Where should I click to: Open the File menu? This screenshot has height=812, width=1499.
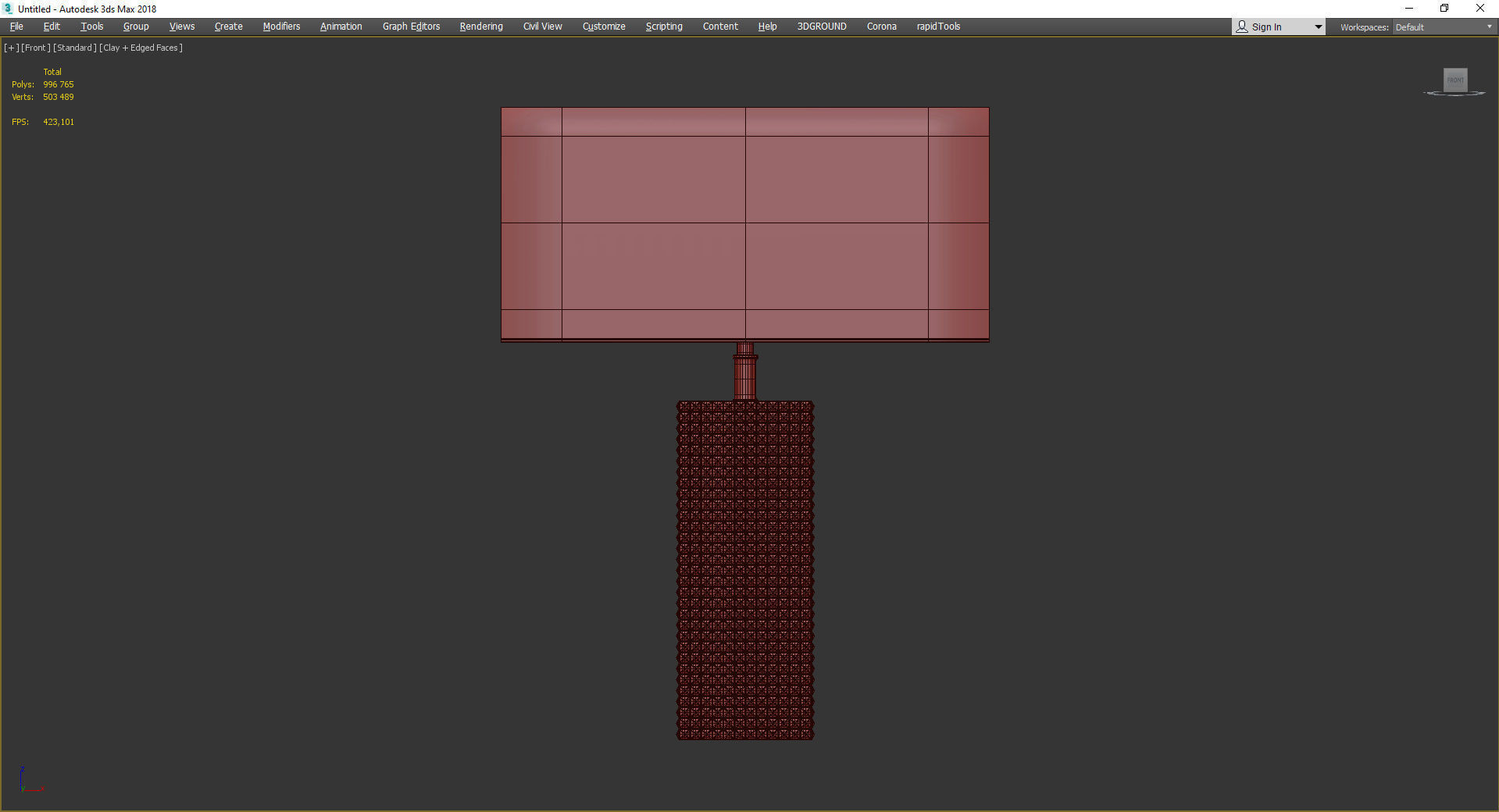coord(16,27)
